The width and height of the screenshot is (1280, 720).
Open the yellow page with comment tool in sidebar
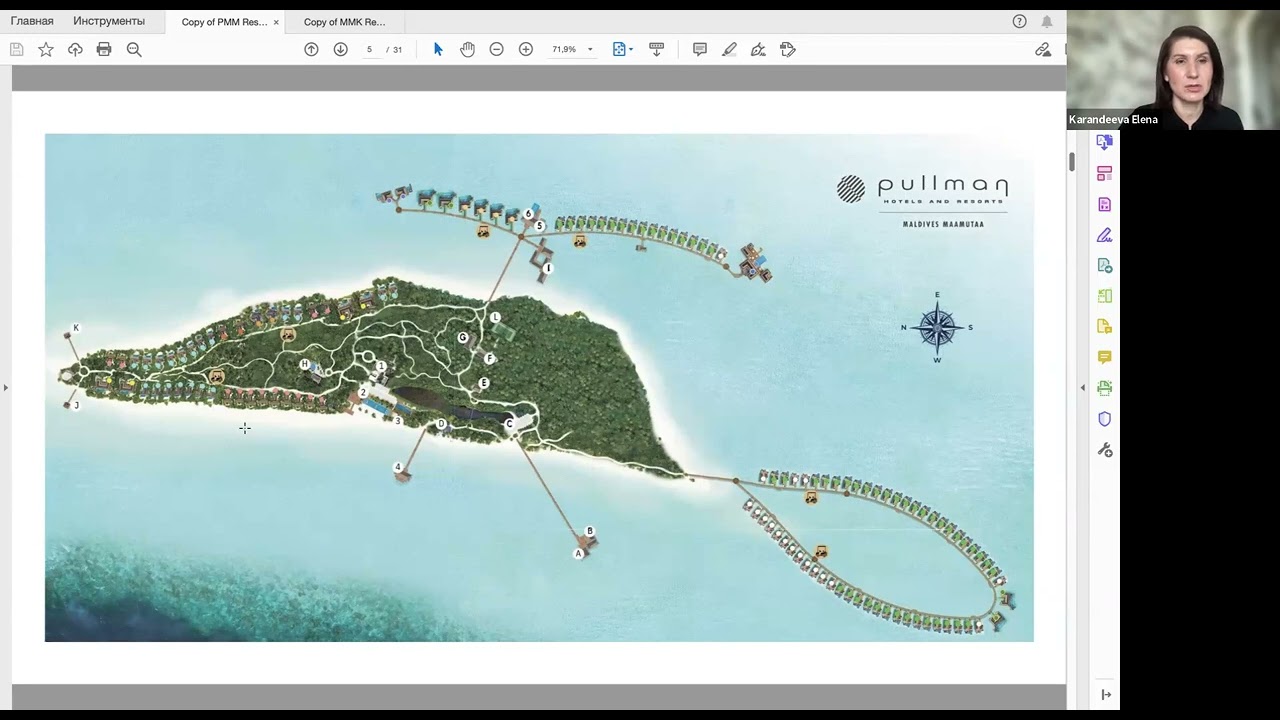tap(1104, 326)
